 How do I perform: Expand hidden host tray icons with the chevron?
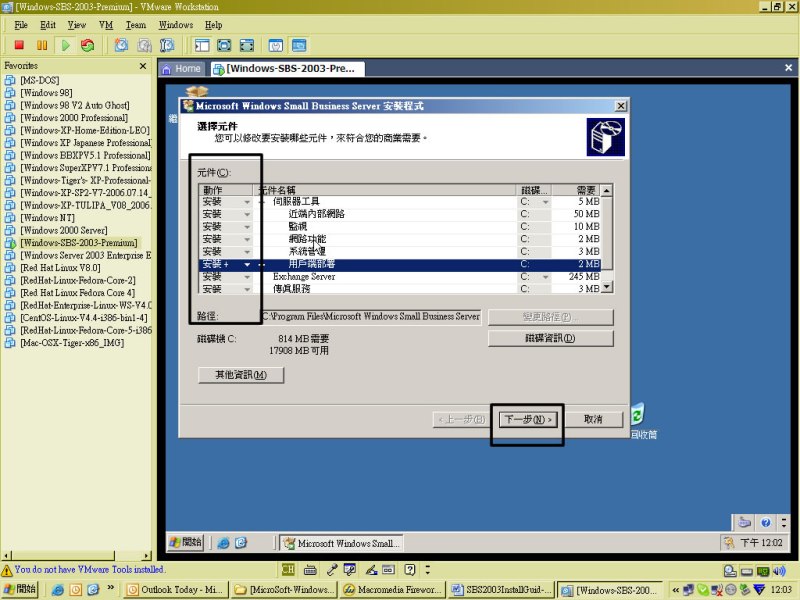[676, 590]
